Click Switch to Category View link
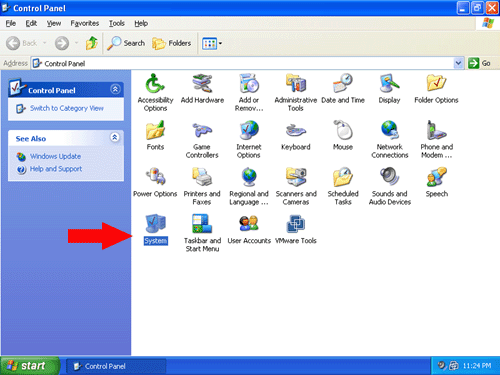 tap(67, 108)
